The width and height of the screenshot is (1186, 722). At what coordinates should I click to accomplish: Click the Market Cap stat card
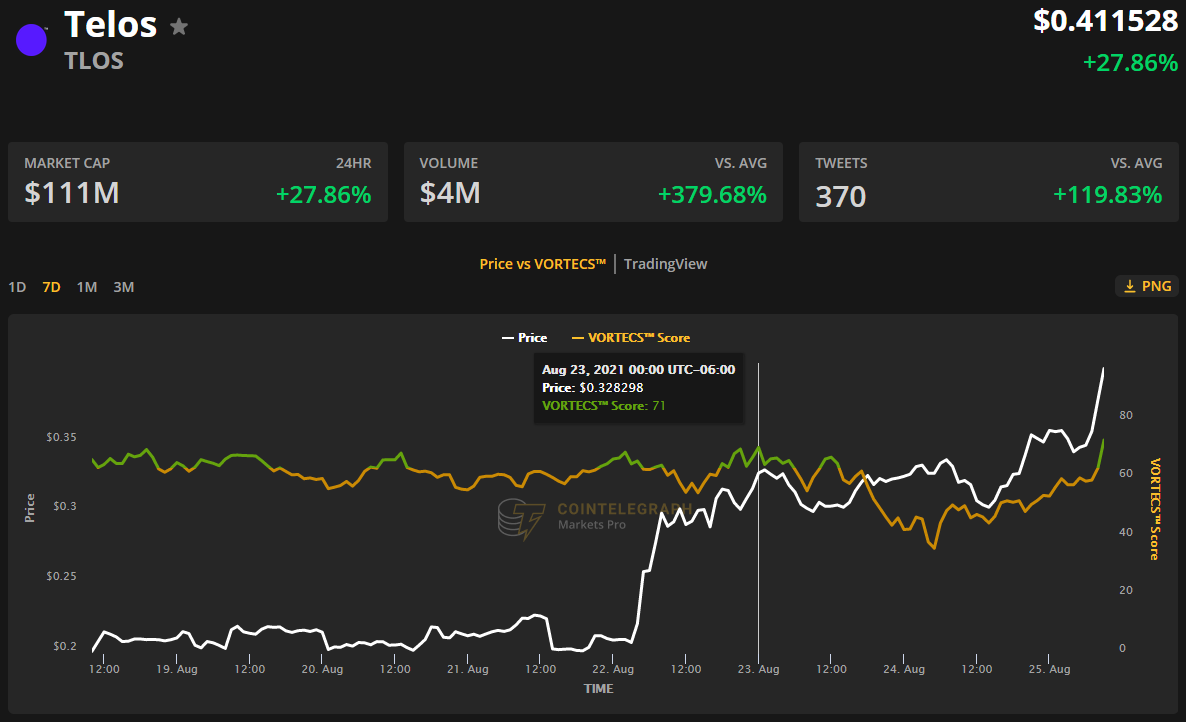pos(197,181)
